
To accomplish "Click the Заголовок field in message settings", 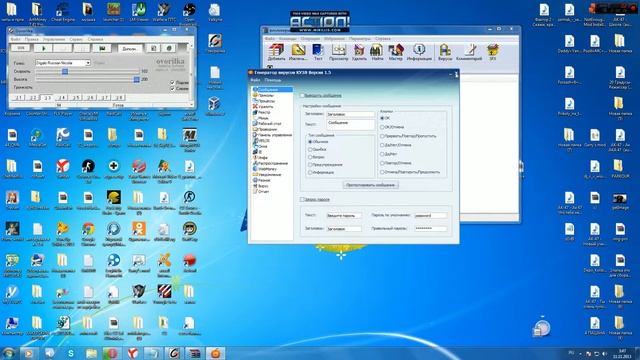I will click(350, 114).
